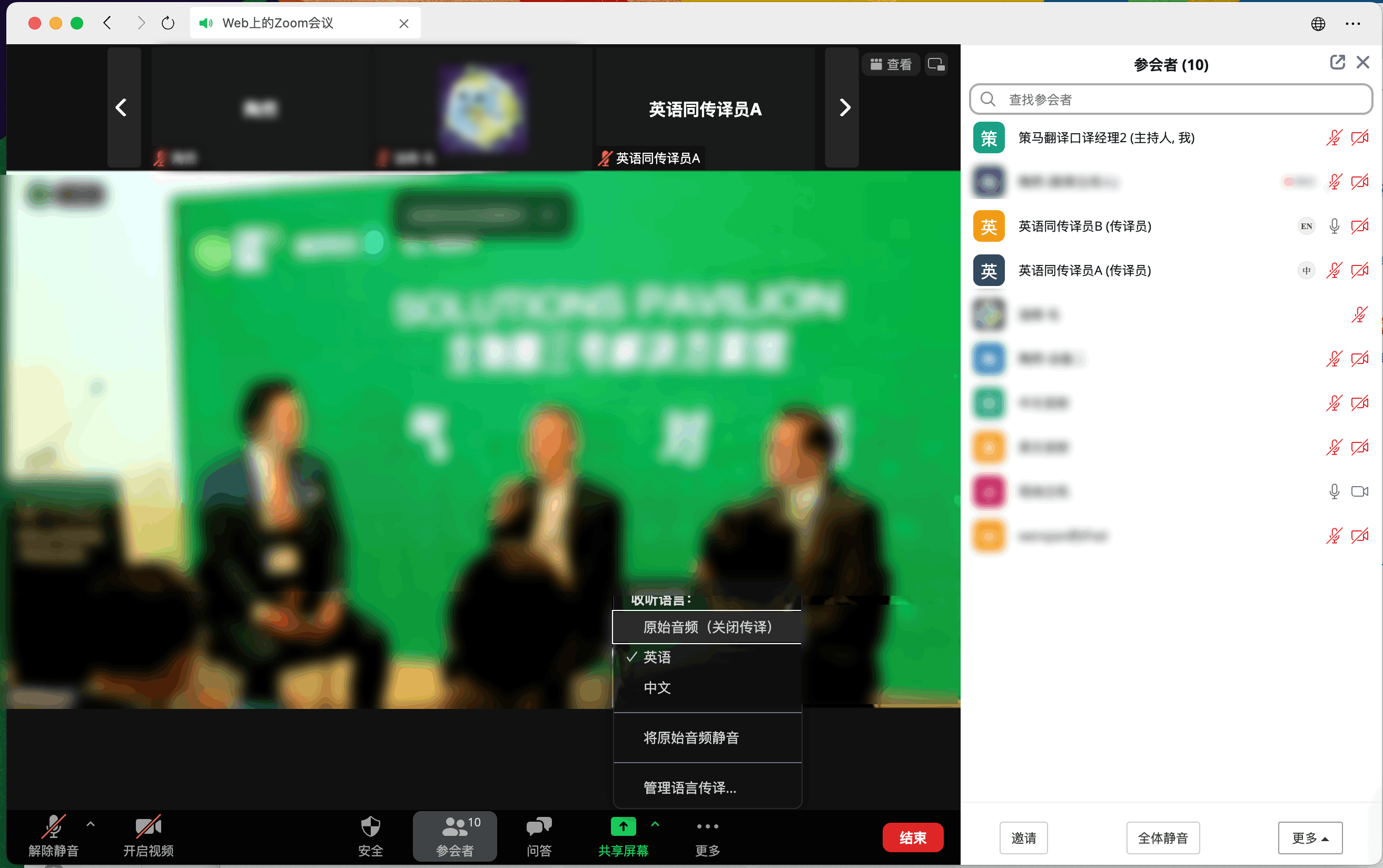Open the More toolbar menu
Image resolution: width=1383 pixels, height=868 pixels.
708,836
